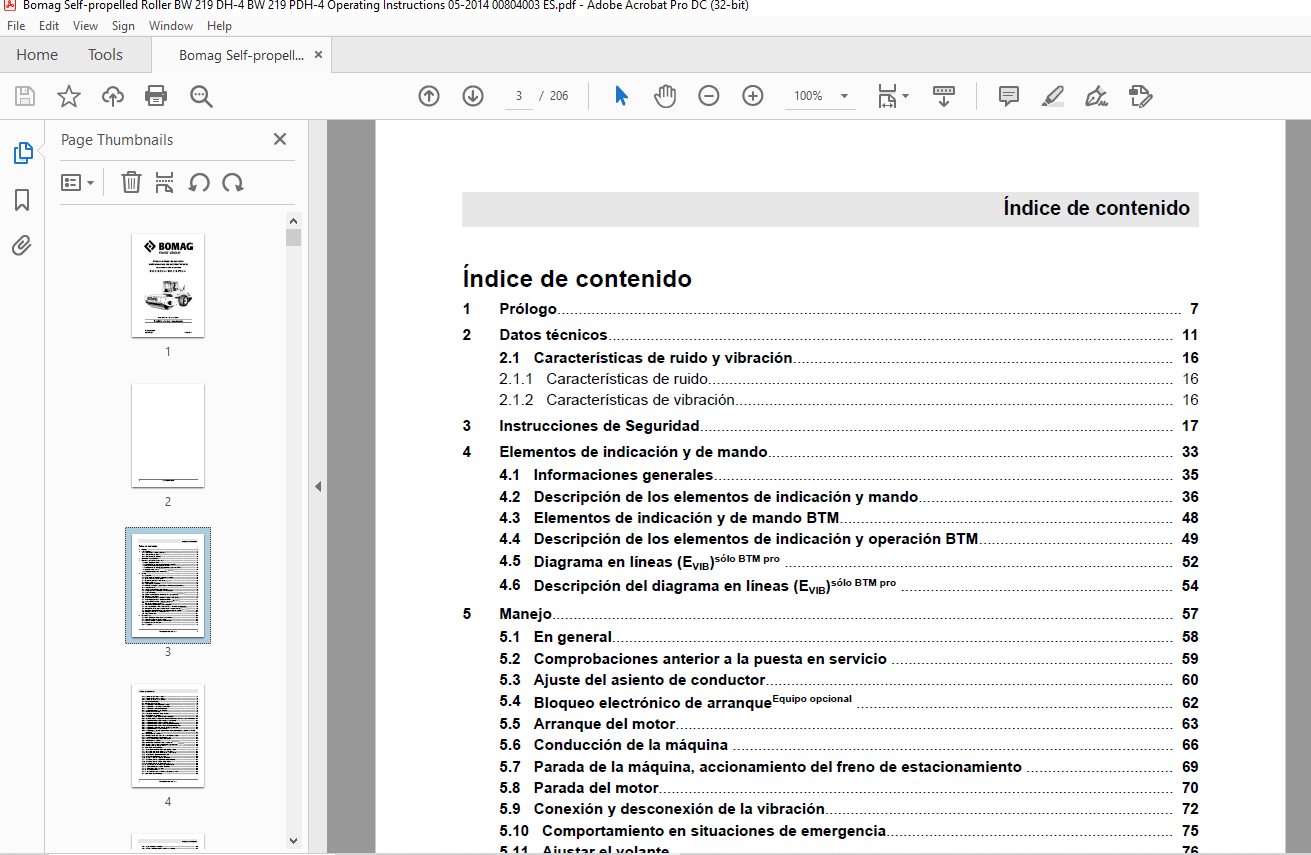1311x855 pixels.
Task: Open the page display dropdown arrow
Action: (x=905, y=96)
